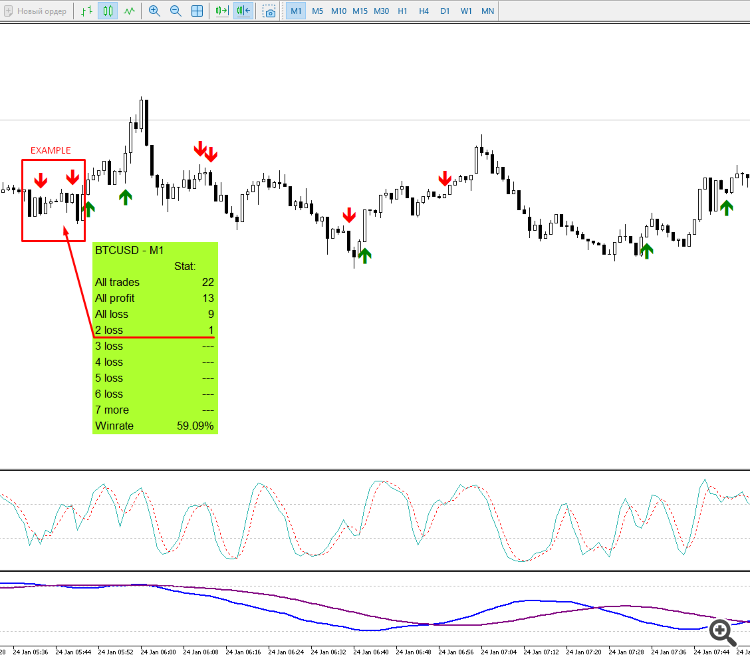Click the All trades 22 row

(154, 282)
